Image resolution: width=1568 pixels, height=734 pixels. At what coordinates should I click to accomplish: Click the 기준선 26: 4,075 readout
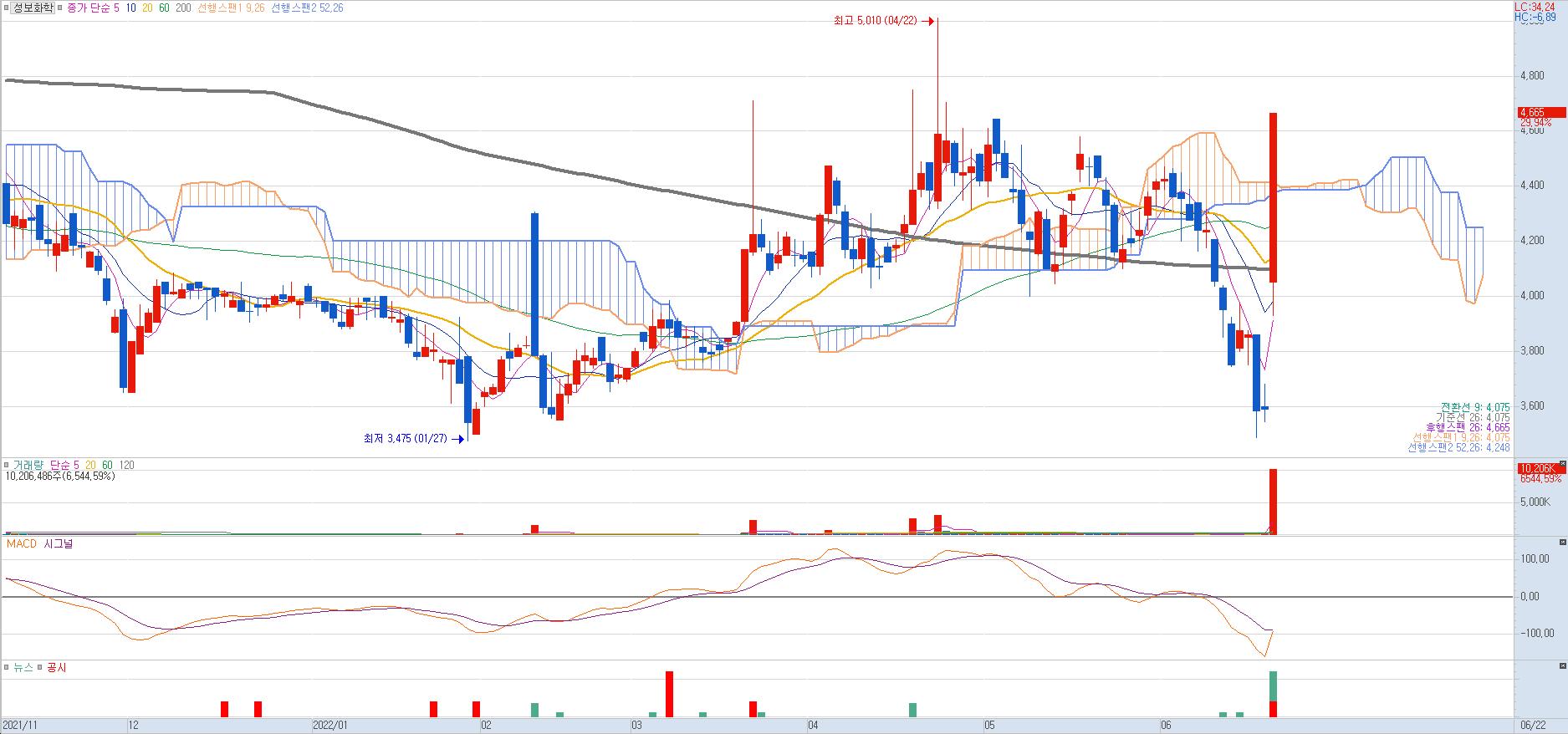click(1472, 417)
